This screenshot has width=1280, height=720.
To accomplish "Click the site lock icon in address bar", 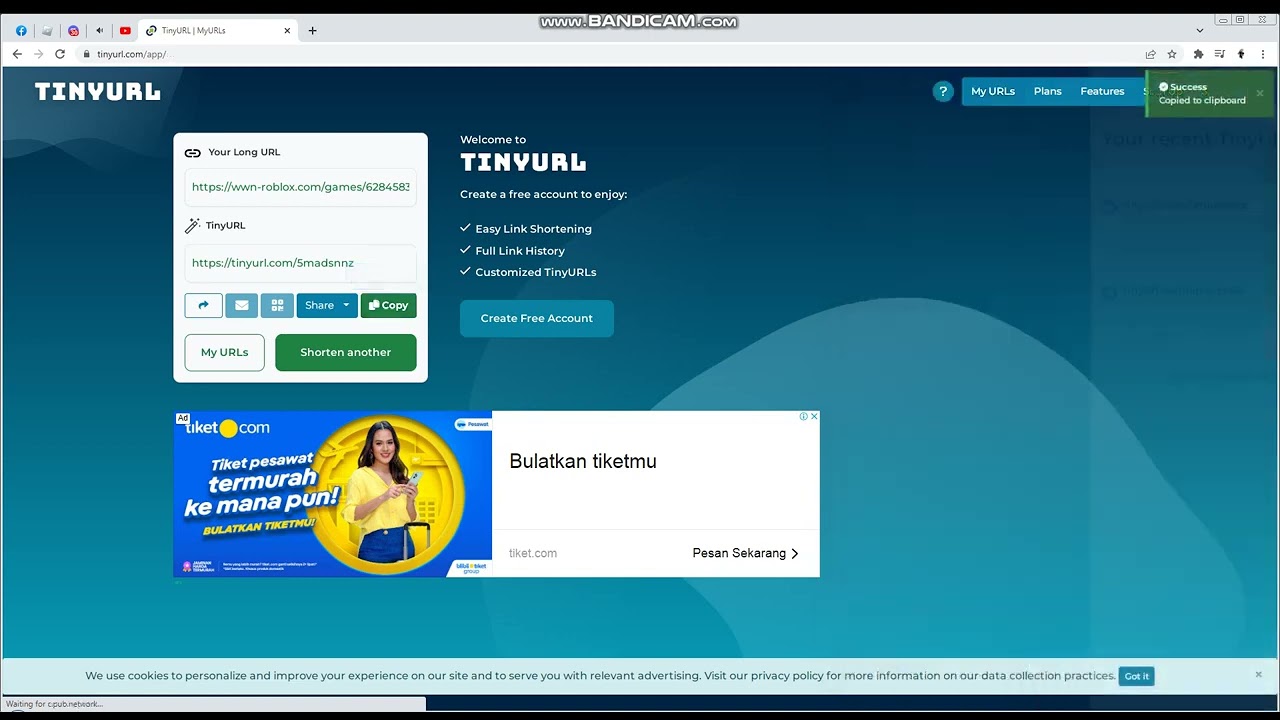I will point(87,54).
